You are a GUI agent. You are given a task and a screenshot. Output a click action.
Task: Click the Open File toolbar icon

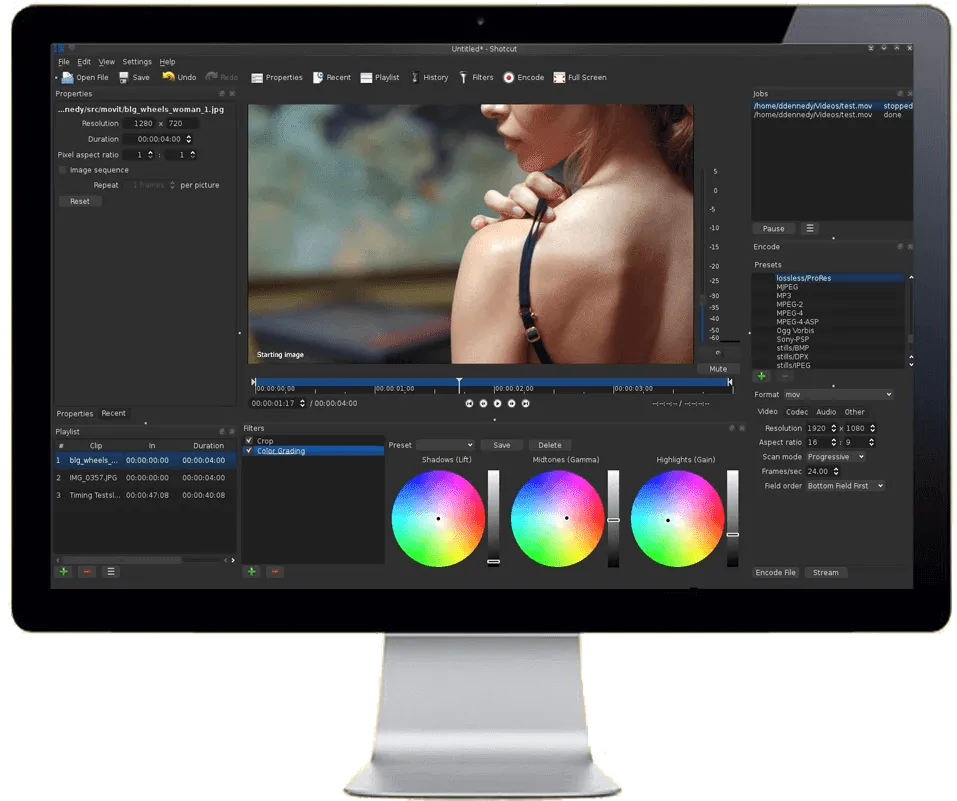coord(68,78)
